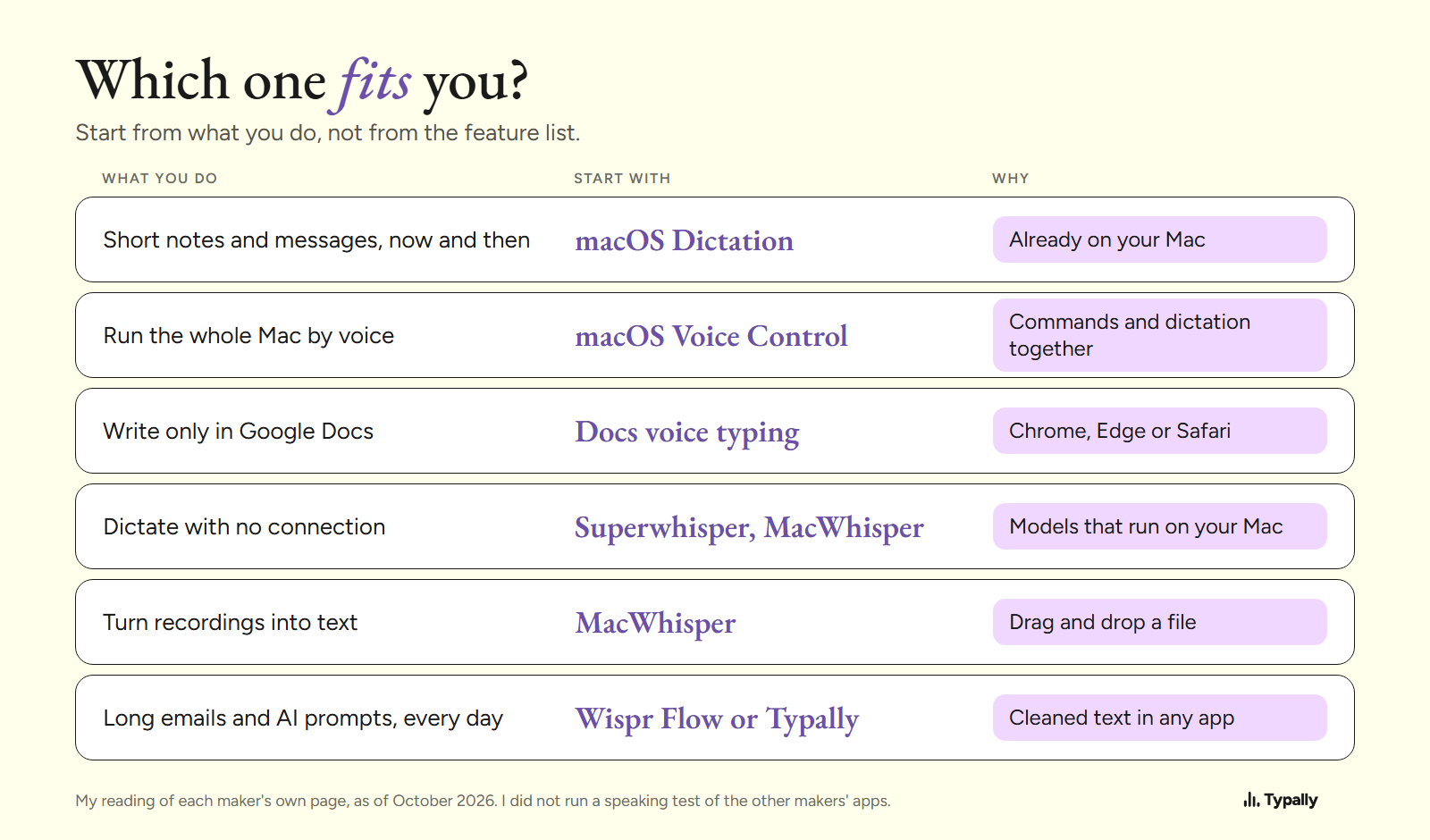Select 'Write only in Google Docs'

point(239,432)
